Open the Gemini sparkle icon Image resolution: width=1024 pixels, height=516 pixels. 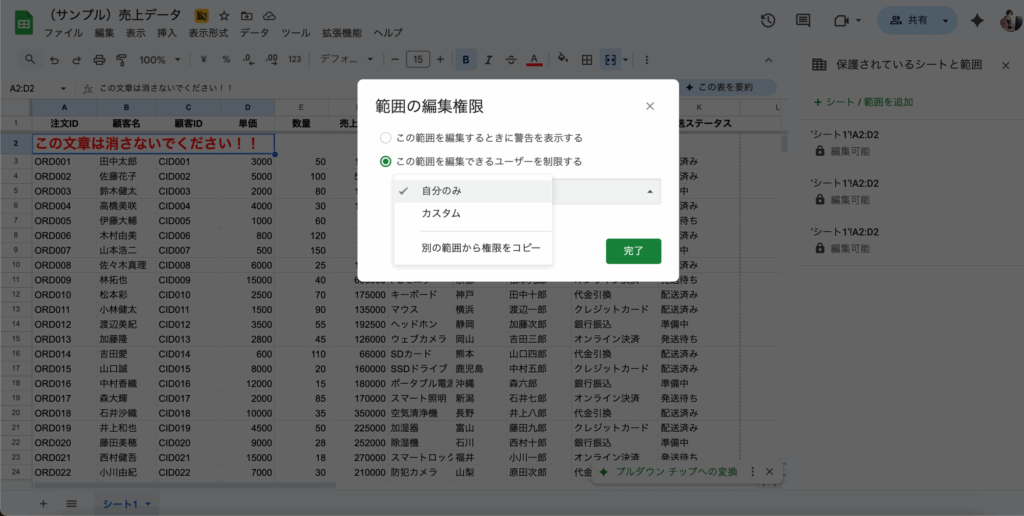click(977, 21)
